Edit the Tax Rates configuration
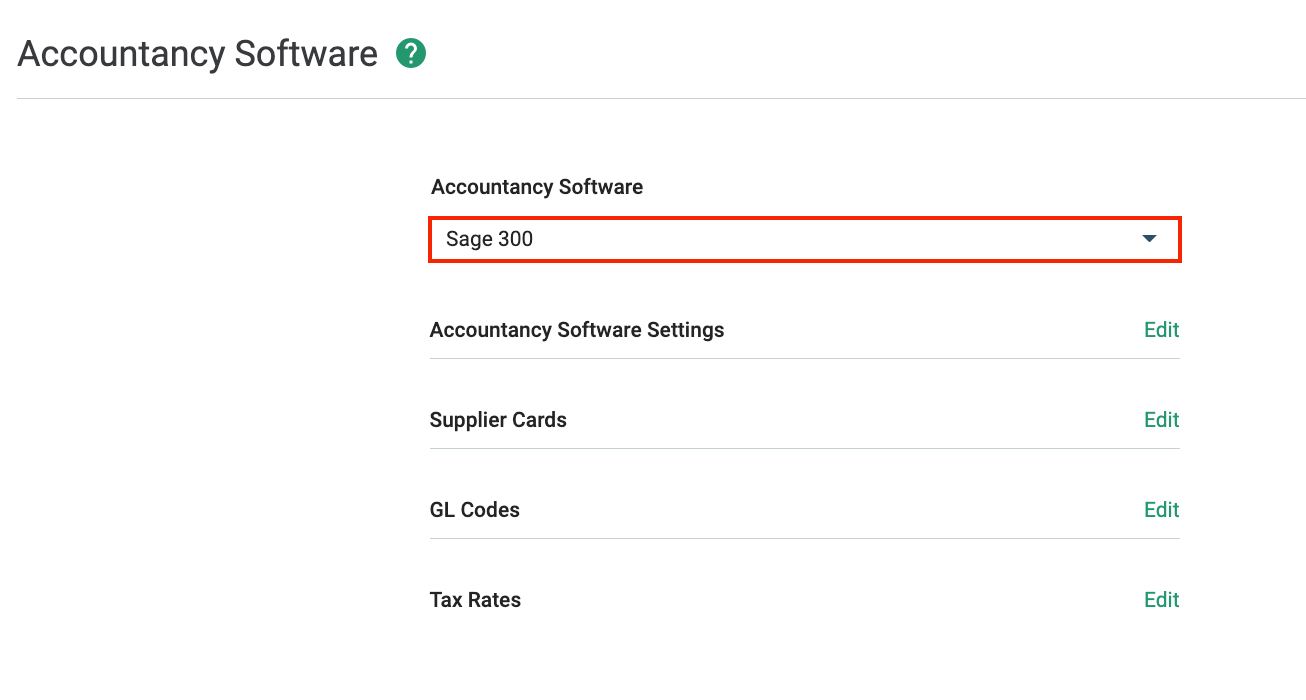Image resolution: width=1306 pixels, height=700 pixels. coord(1161,599)
